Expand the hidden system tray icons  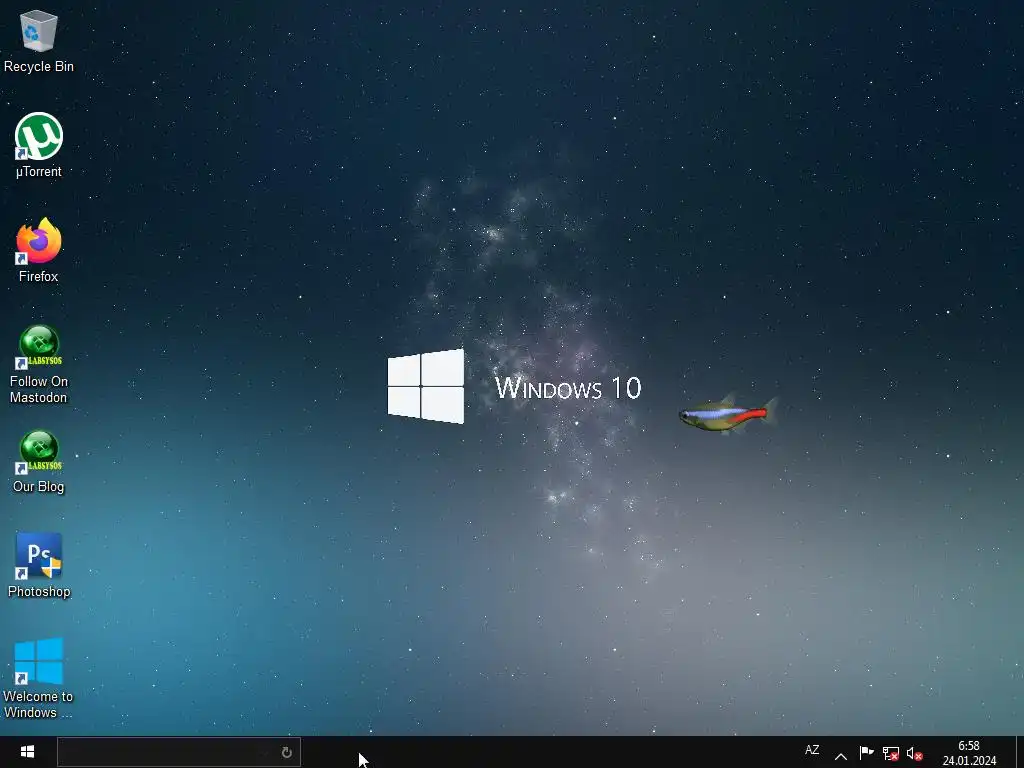840,756
